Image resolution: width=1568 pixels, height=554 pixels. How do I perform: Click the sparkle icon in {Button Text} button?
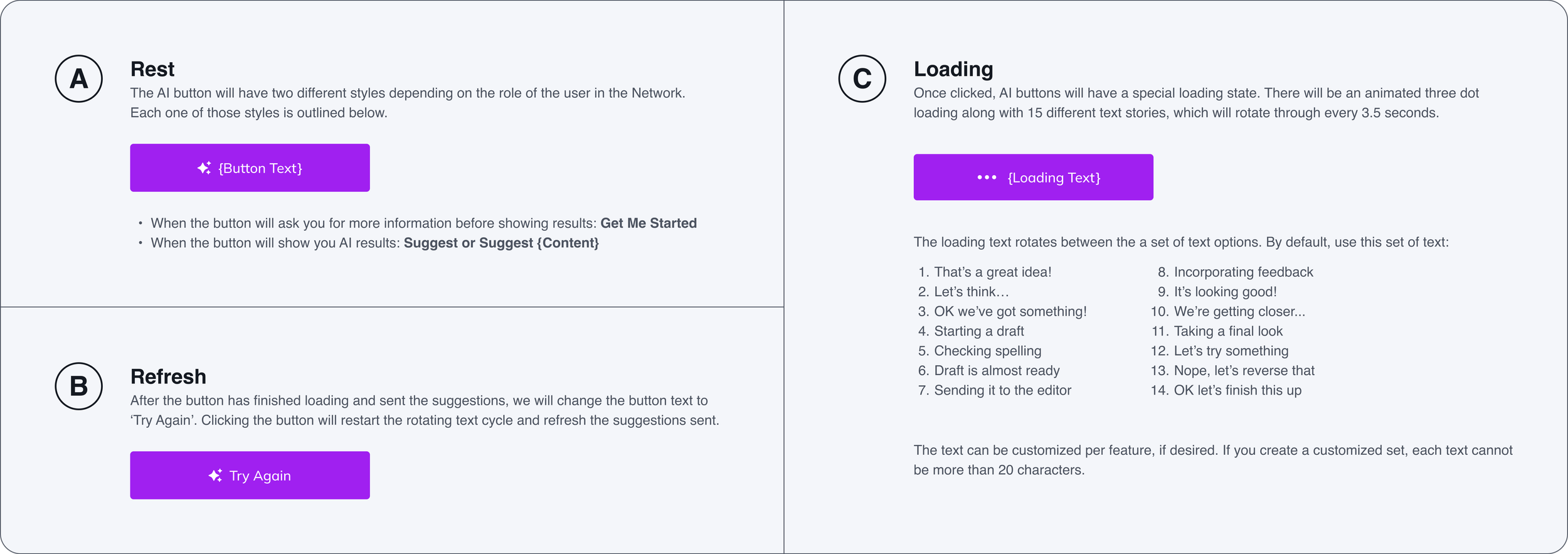(x=204, y=168)
